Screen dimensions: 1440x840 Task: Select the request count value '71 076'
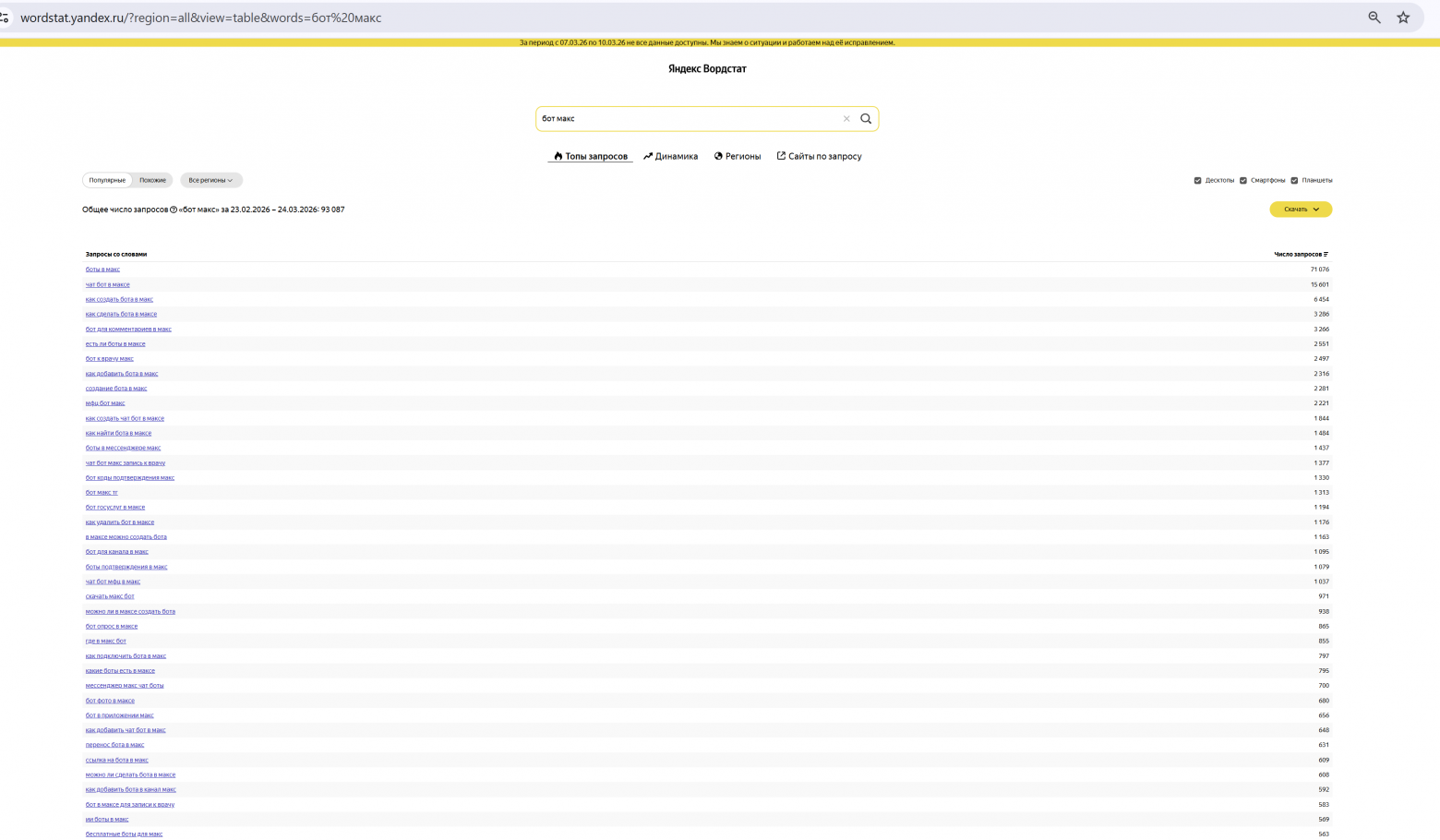tap(1320, 270)
